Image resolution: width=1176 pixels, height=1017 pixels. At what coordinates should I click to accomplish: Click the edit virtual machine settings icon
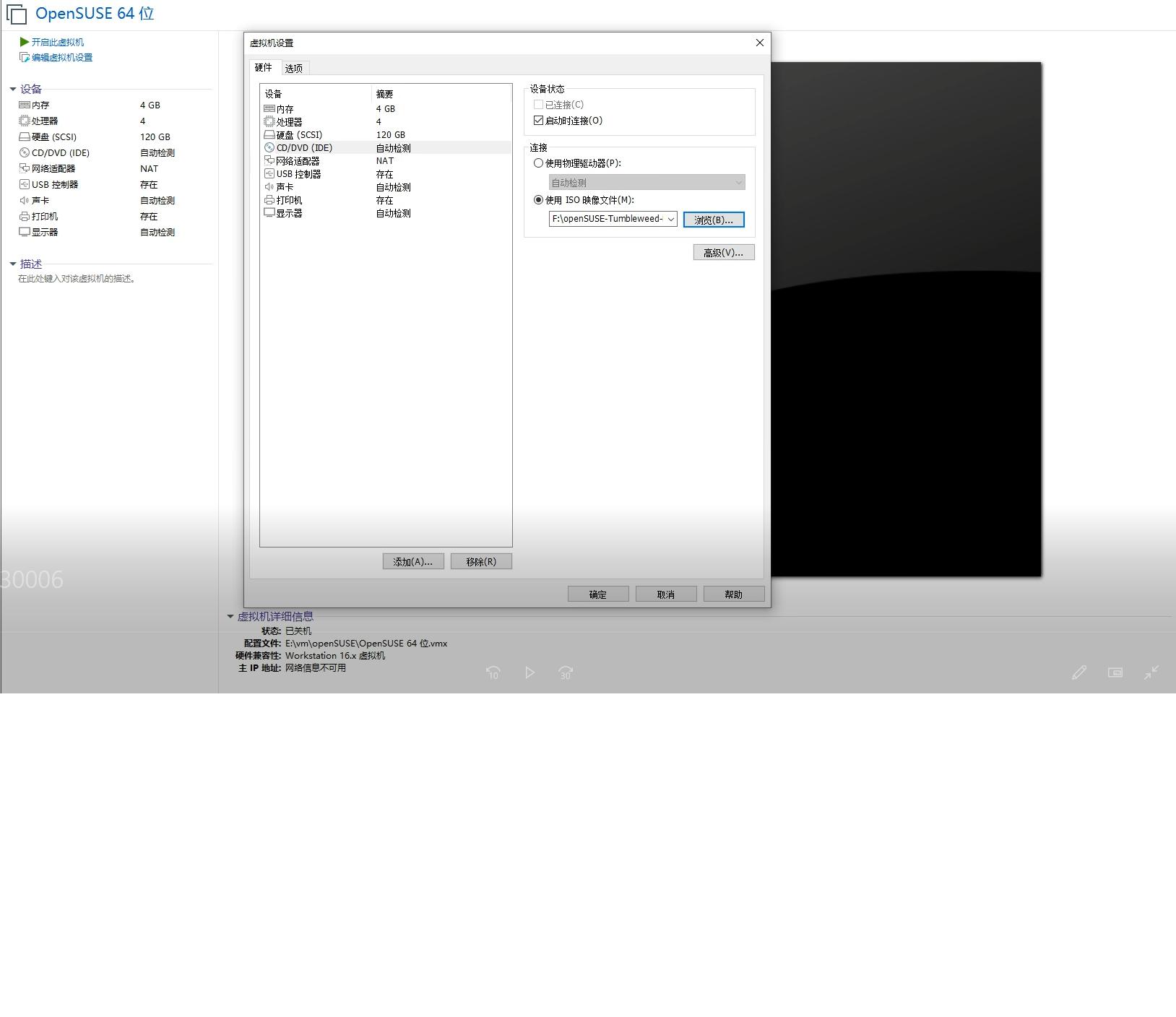25,57
